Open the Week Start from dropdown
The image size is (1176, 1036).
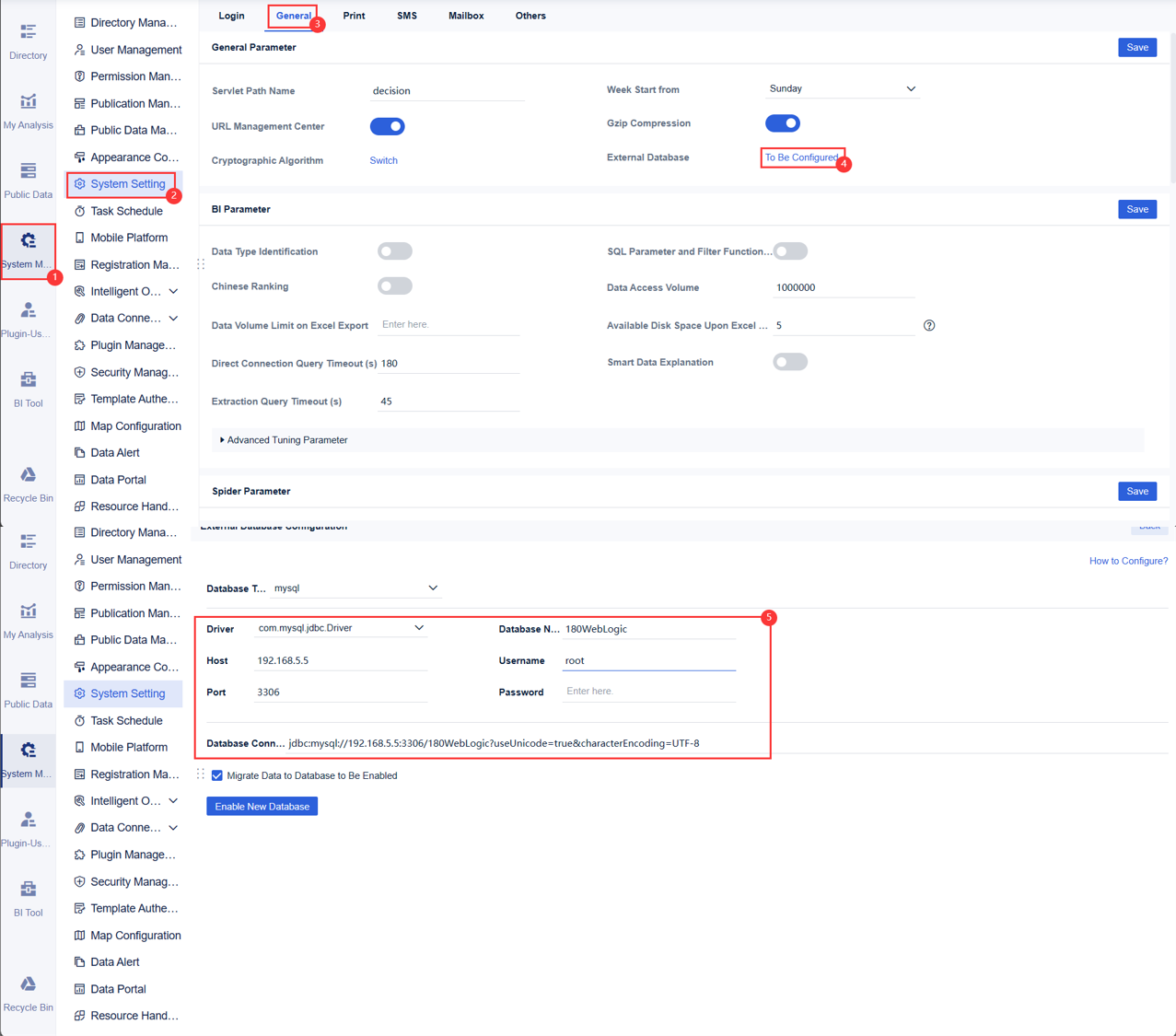(x=841, y=88)
